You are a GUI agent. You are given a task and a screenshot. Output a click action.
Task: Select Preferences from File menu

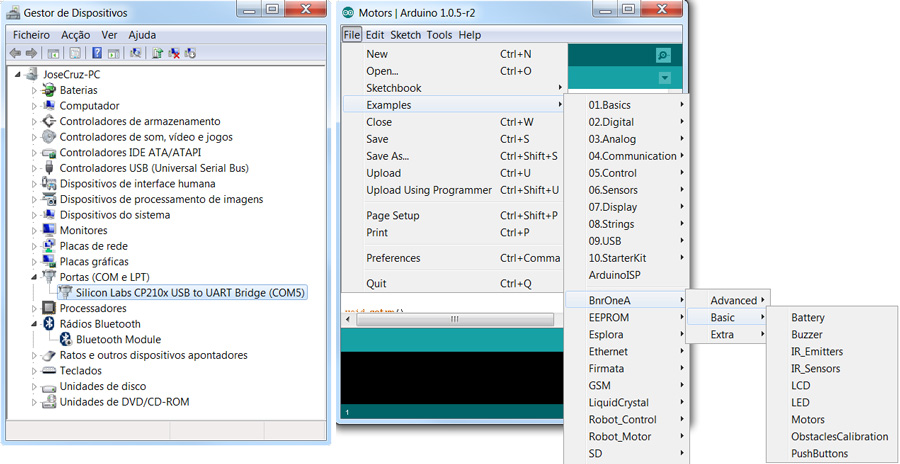pyautogui.click(x=453, y=258)
